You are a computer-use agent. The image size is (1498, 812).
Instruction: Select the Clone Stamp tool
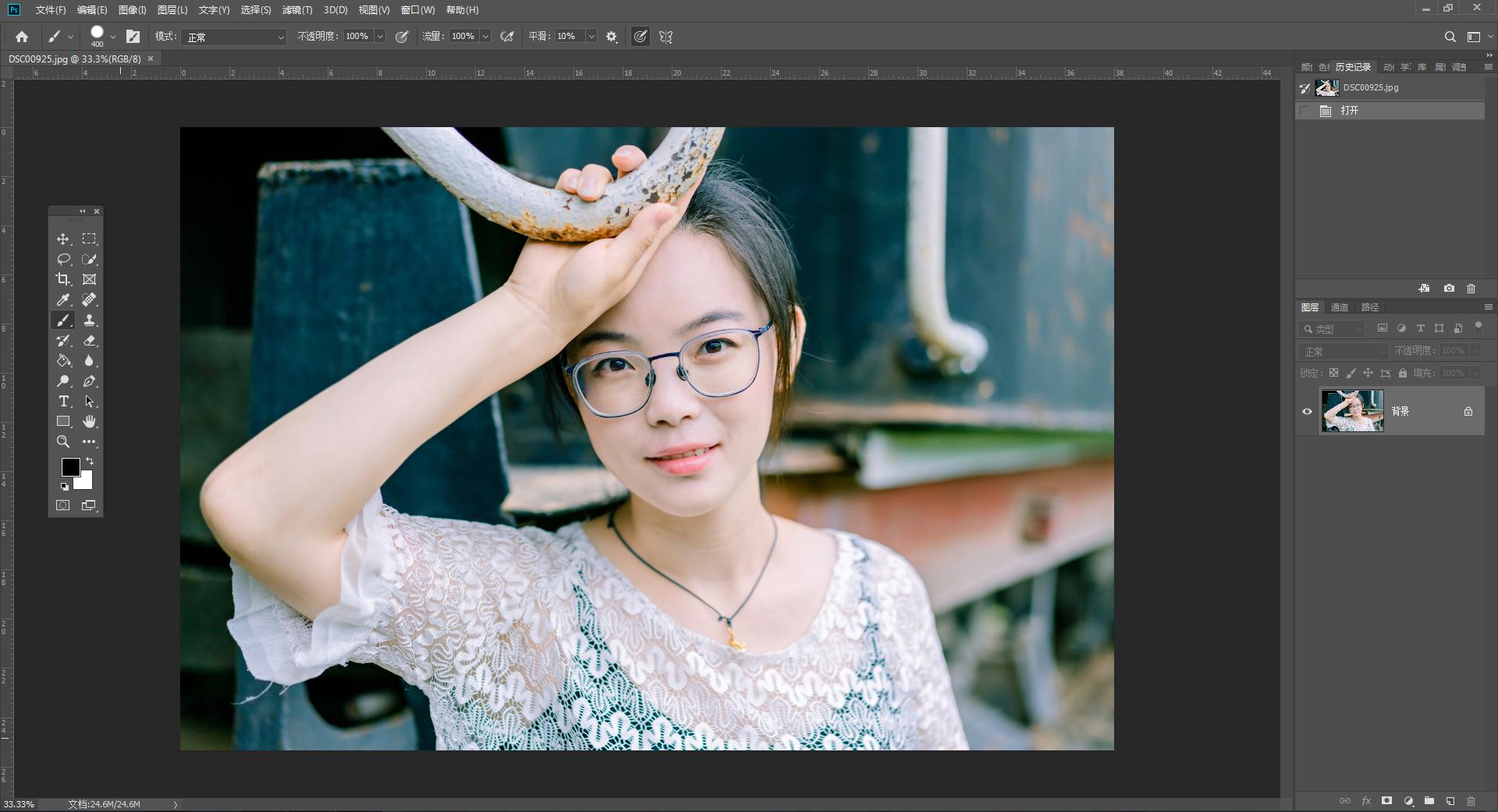click(x=90, y=320)
